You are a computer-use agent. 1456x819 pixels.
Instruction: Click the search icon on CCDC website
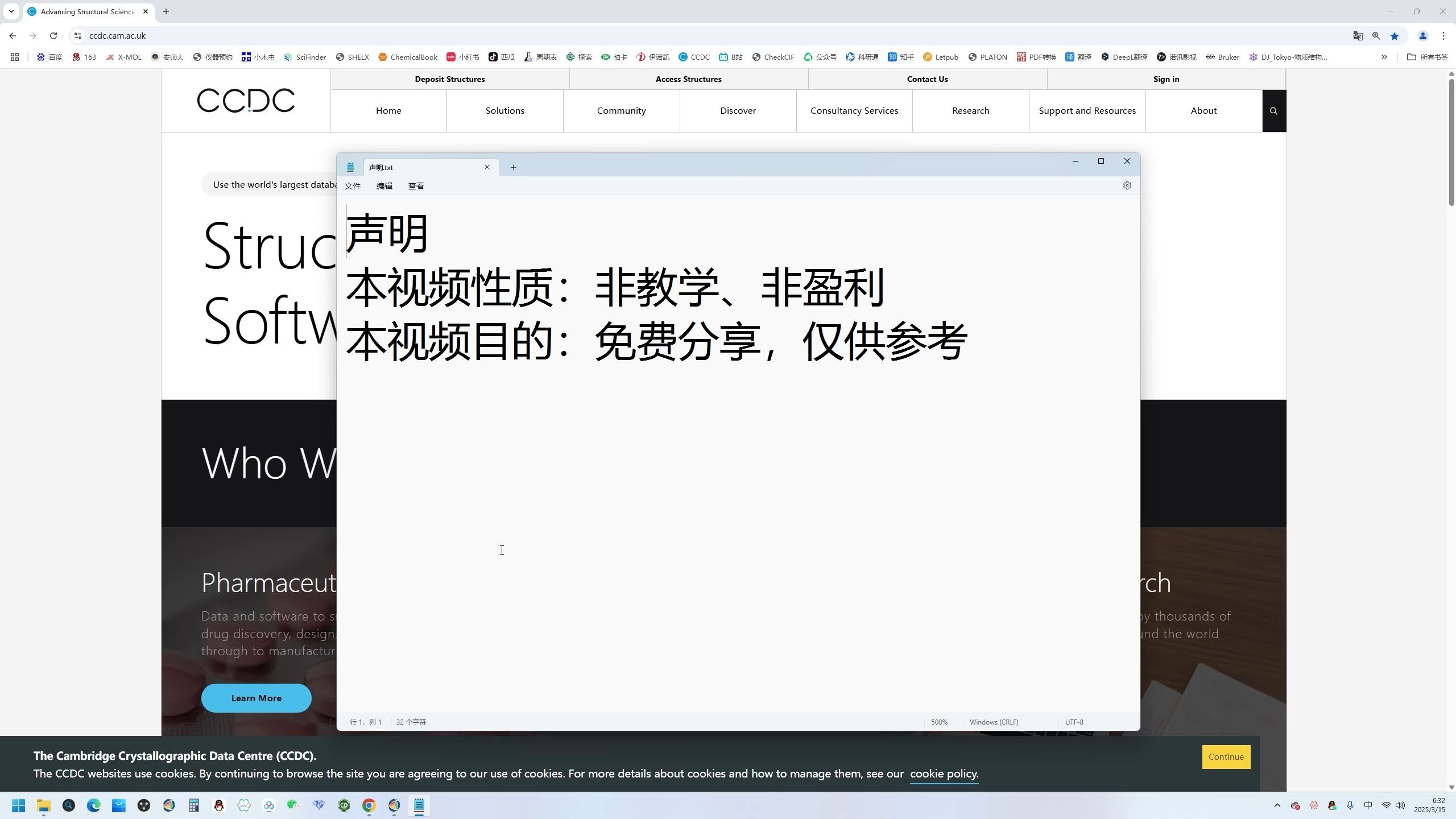(1274, 111)
